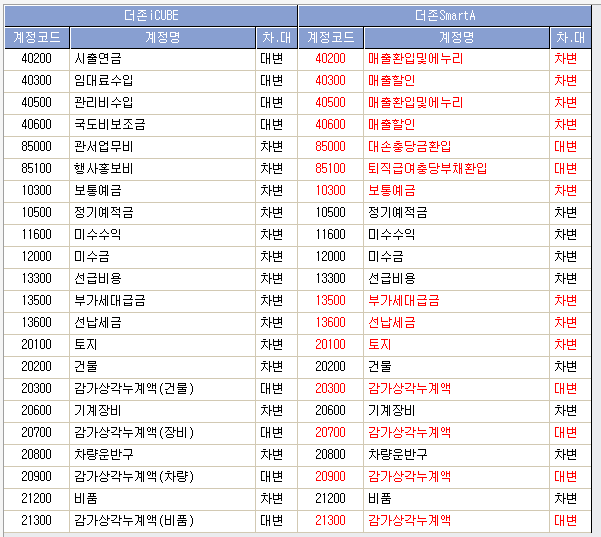
Task: Select 선급비용 in the SmartA table
Action: [x=456, y=279]
